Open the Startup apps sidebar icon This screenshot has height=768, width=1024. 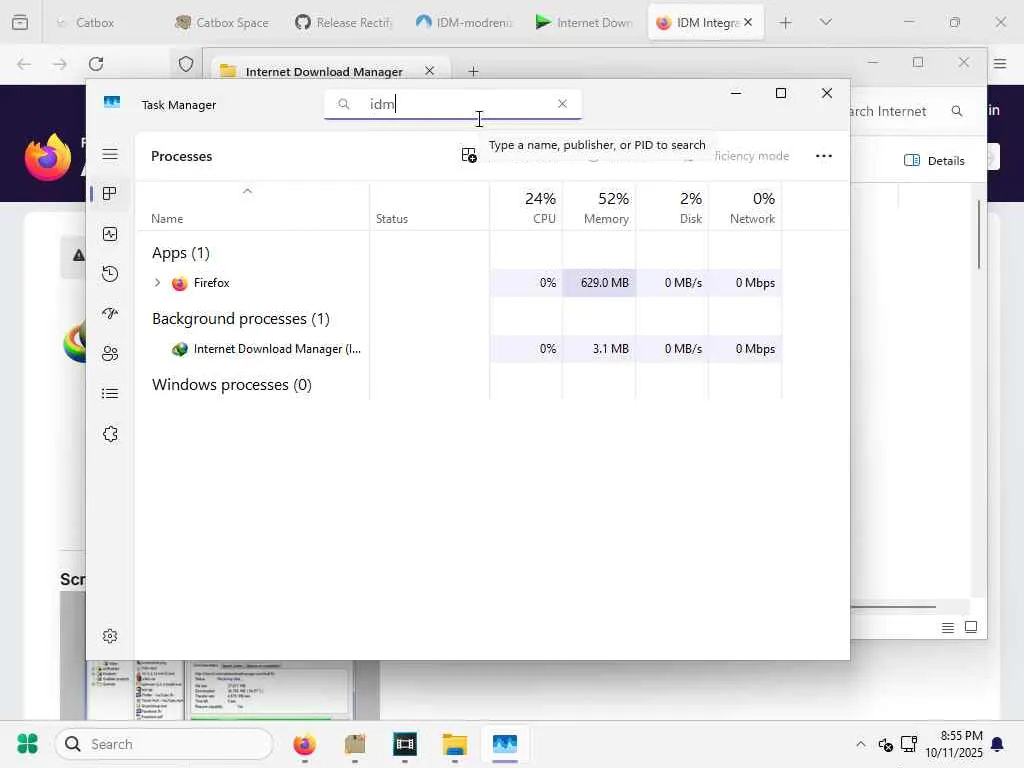(110, 313)
